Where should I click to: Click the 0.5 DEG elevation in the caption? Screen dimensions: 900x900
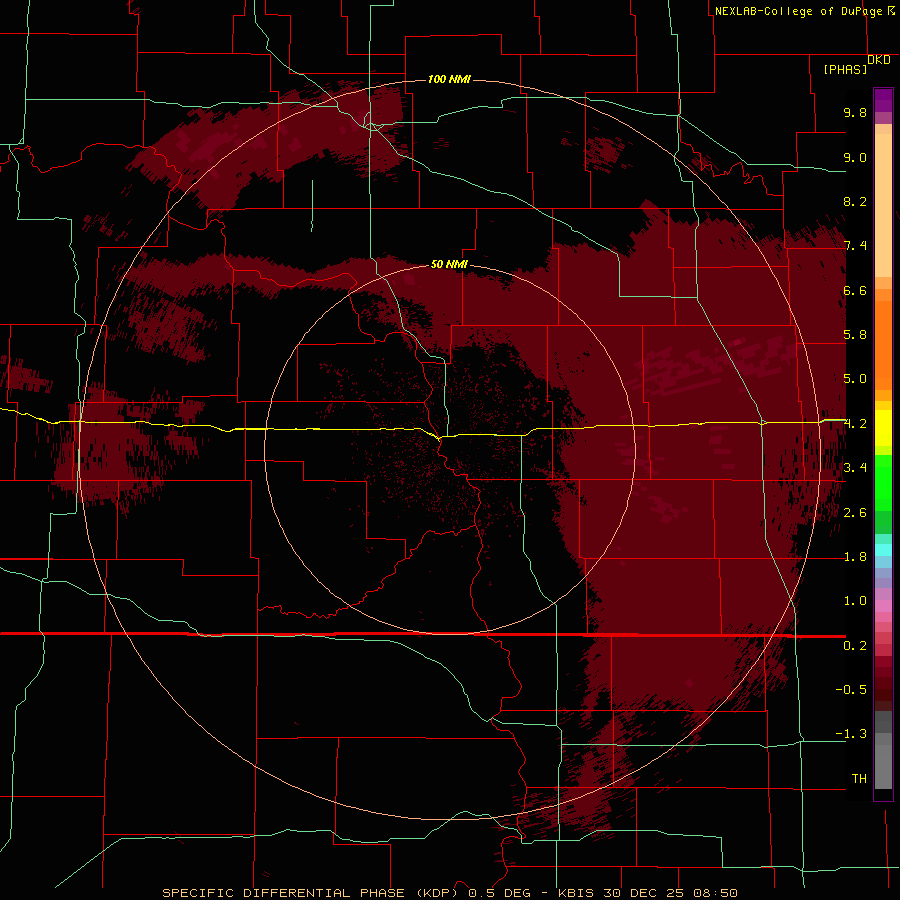[x=499, y=893]
